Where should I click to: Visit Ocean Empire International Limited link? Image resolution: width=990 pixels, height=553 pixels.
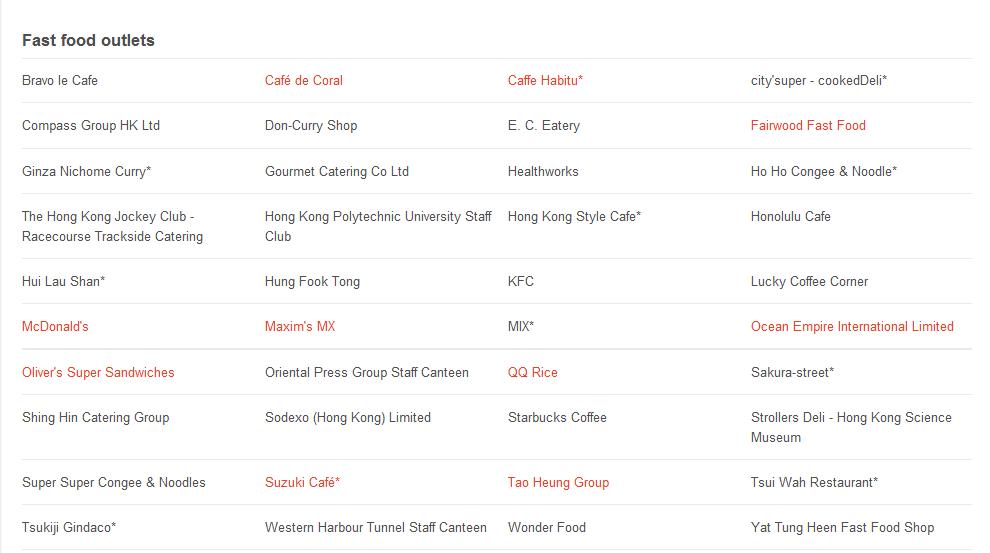tap(852, 327)
